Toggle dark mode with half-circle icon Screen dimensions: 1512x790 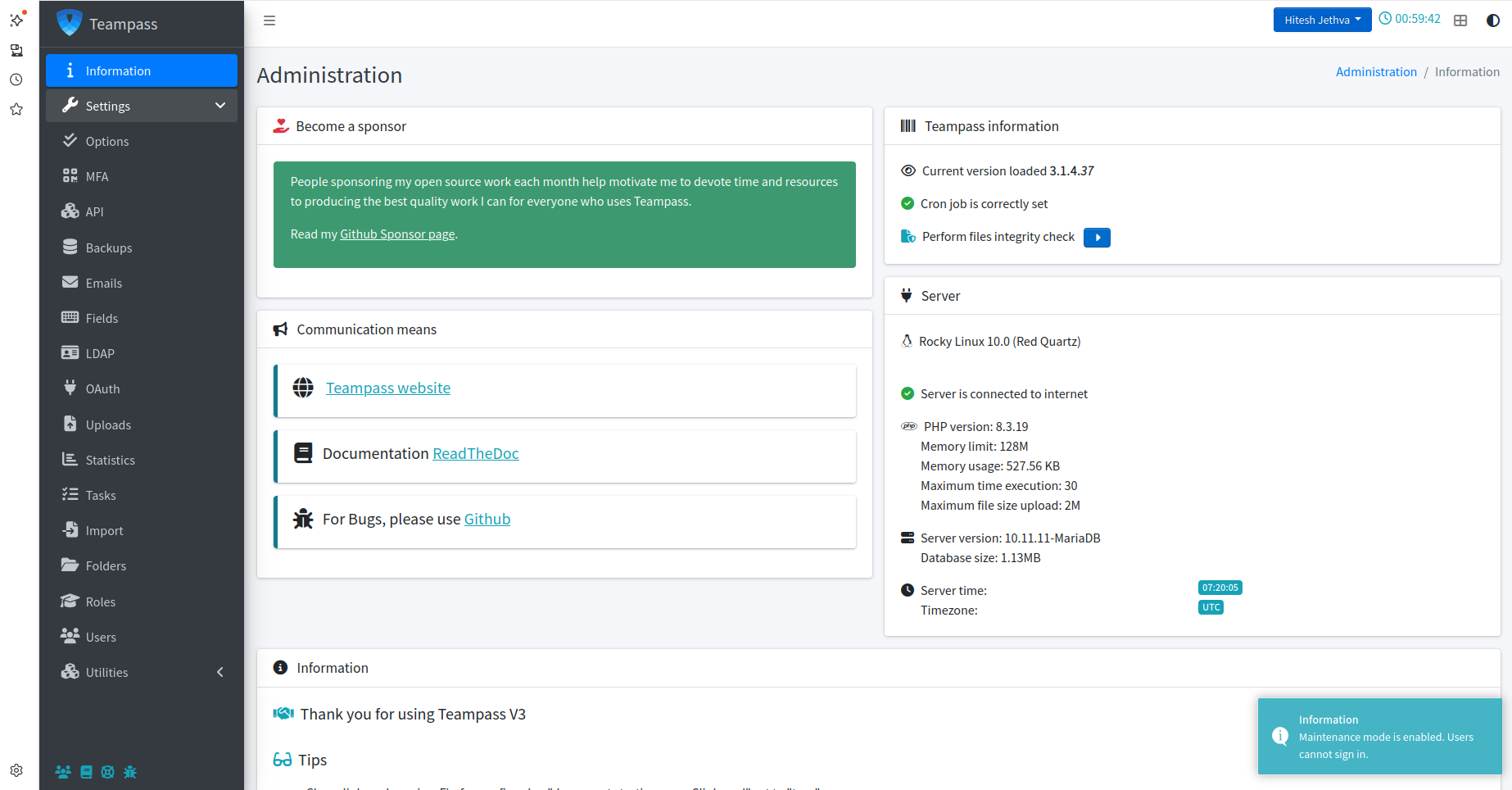(1492, 20)
